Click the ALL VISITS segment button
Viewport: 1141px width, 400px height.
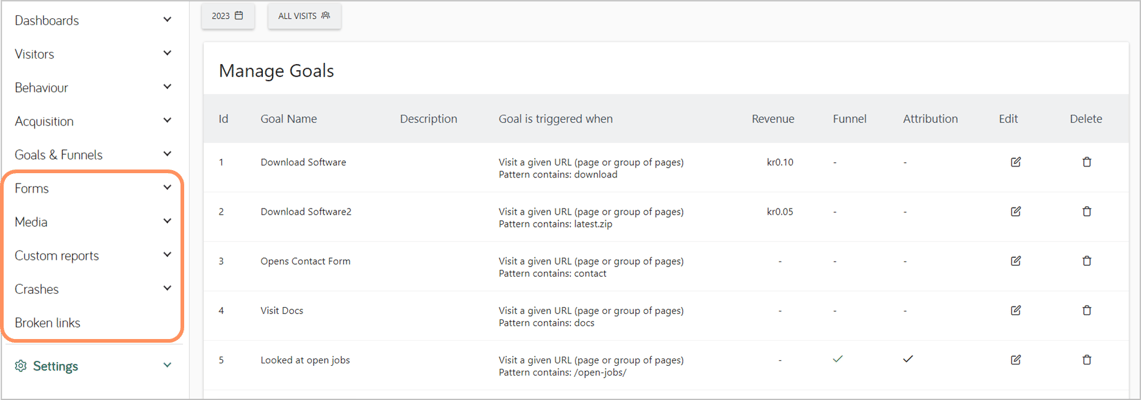pos(304,16)
